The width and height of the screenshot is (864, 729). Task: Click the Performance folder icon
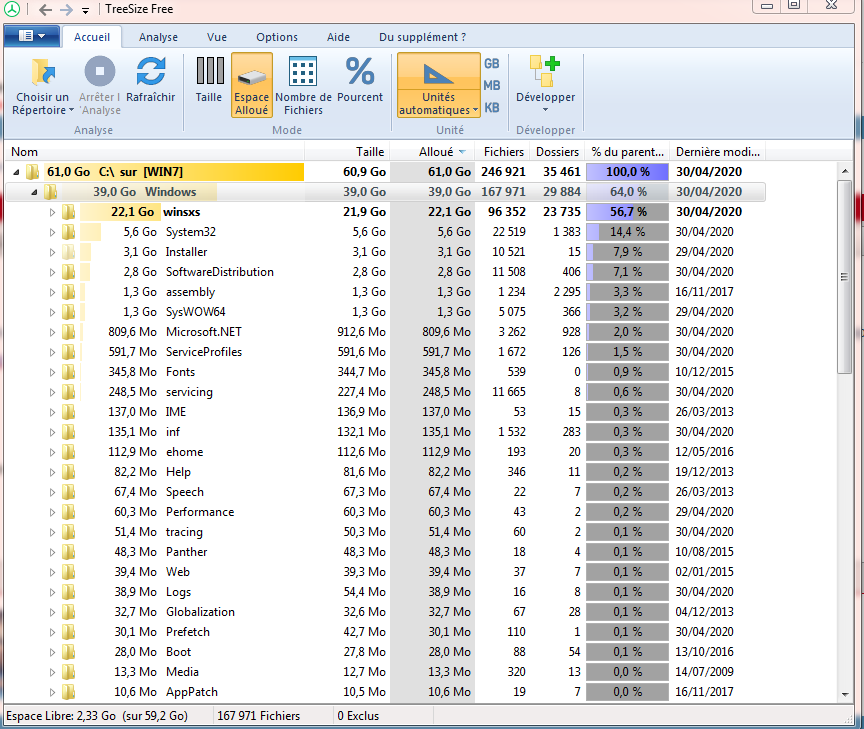(68, 512)
